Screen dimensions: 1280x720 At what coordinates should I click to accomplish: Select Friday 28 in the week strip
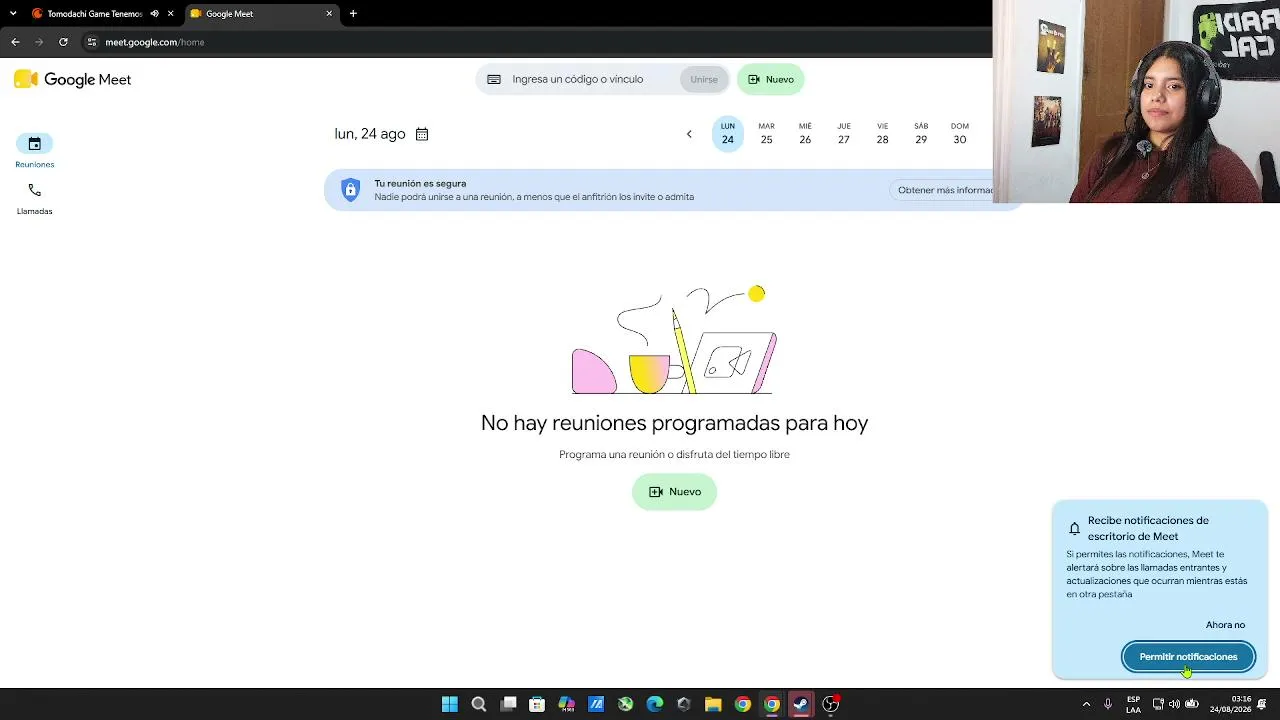click(882, 134)
